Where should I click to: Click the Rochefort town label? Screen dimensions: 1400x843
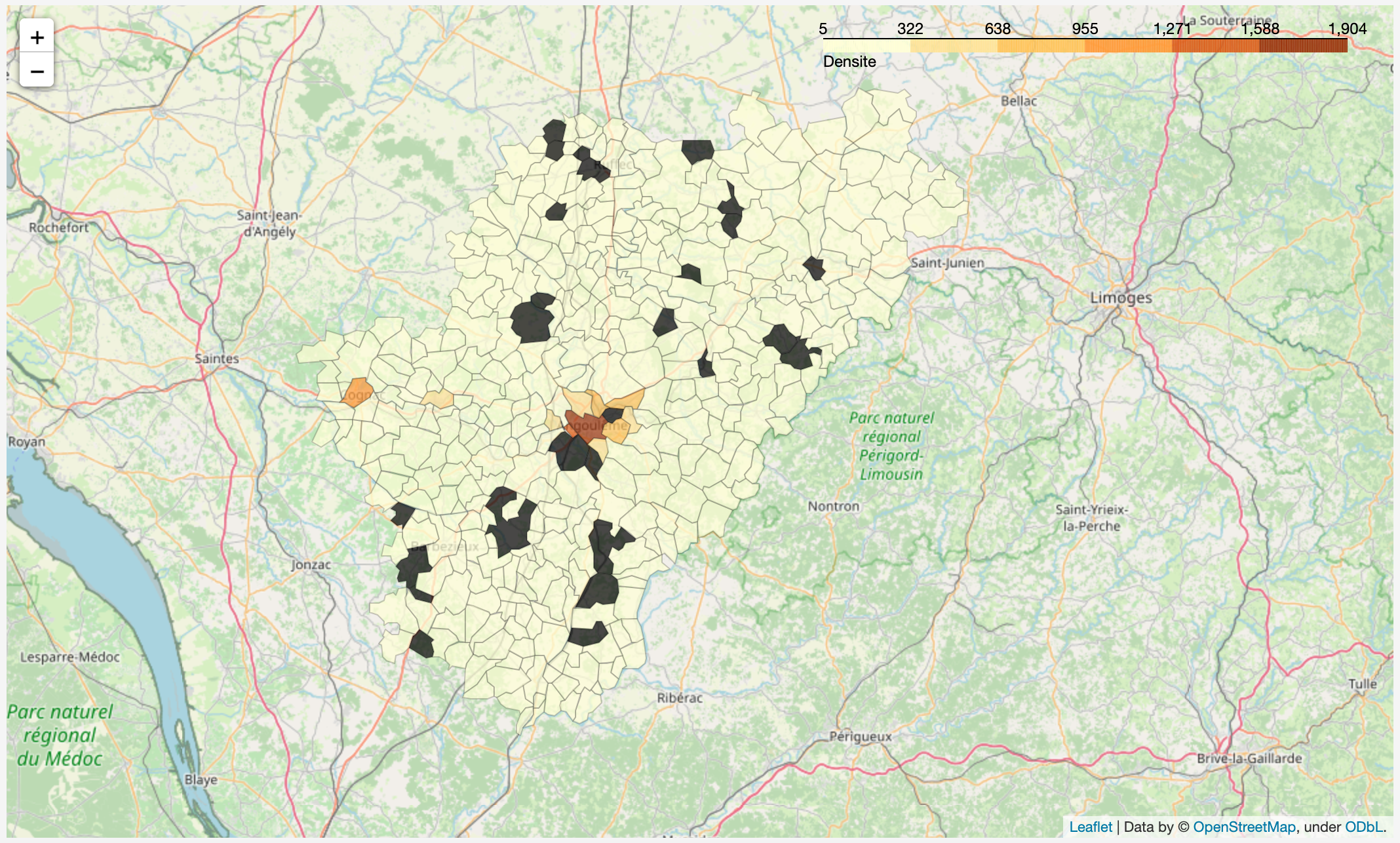[58, 227]
